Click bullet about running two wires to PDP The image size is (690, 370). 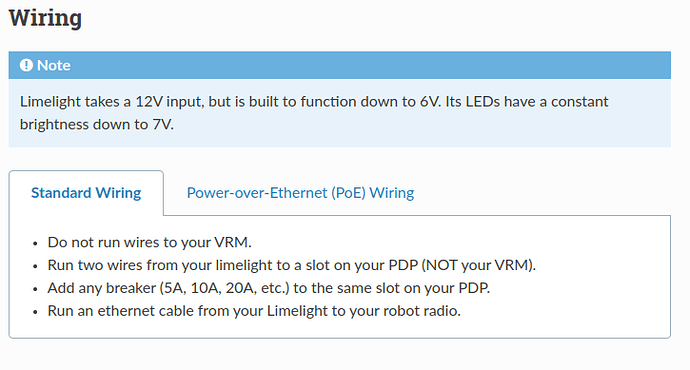click(292, 265)
